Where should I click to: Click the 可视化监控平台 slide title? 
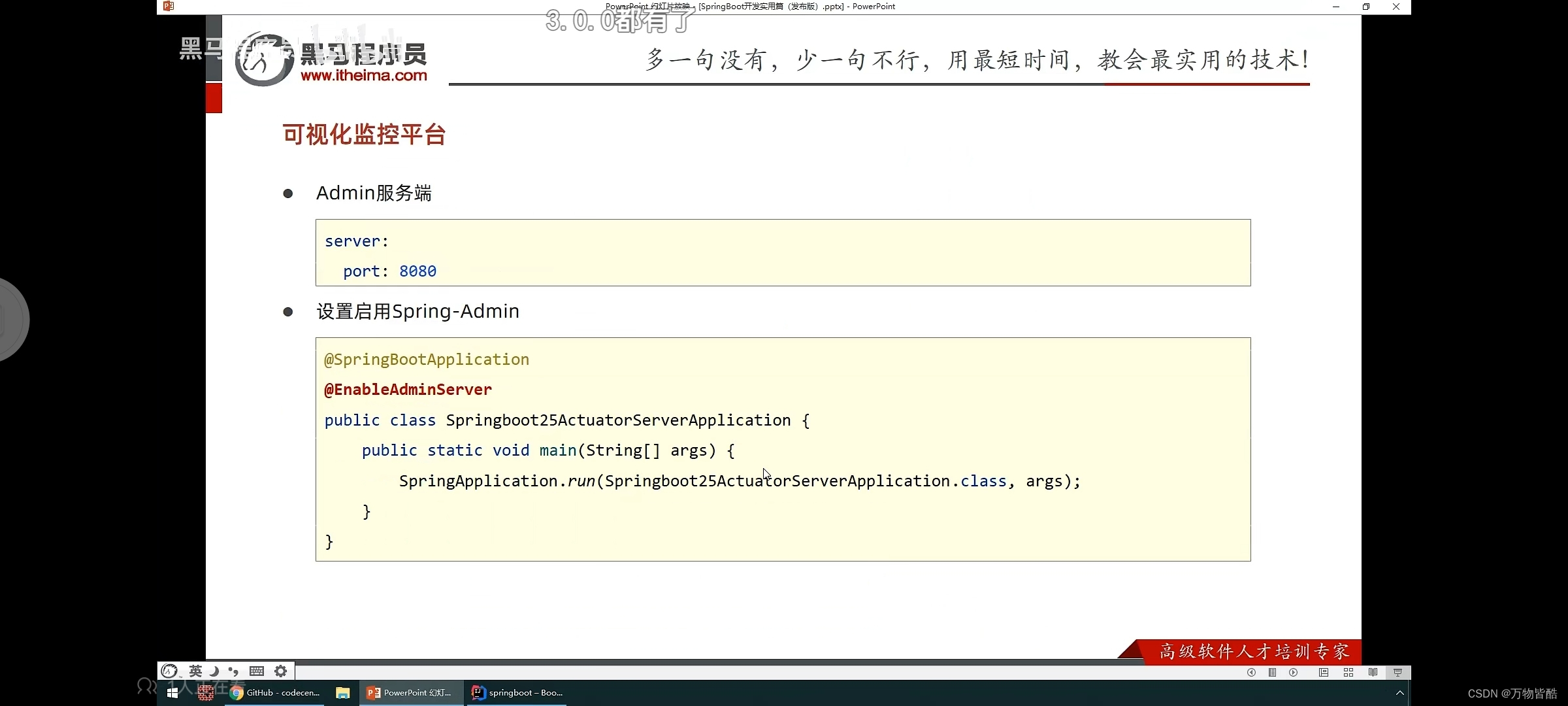pyautogui.click(x=365, y=135)
